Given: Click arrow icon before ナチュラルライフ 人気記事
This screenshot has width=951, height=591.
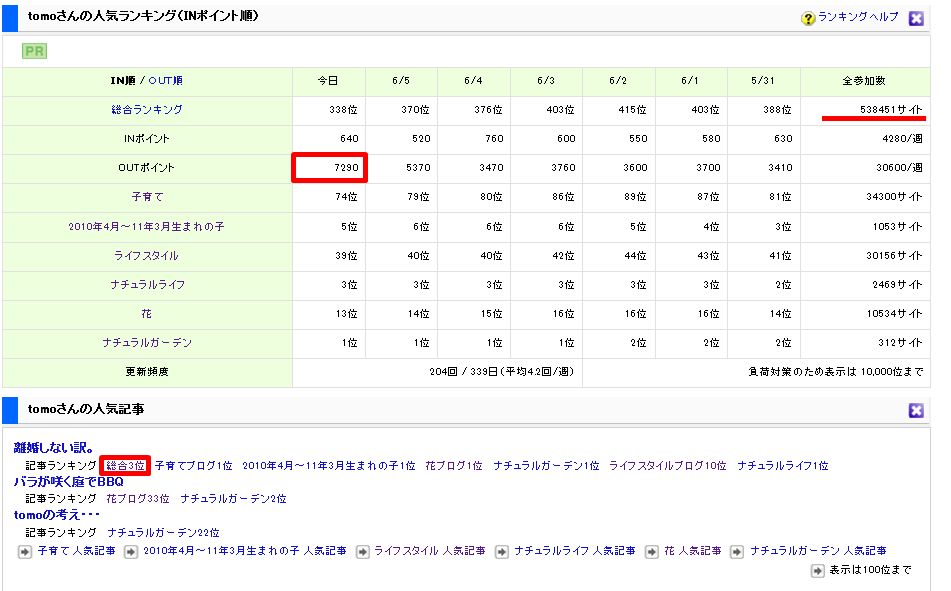Looking at the screenshot, I should coord(502,552).
